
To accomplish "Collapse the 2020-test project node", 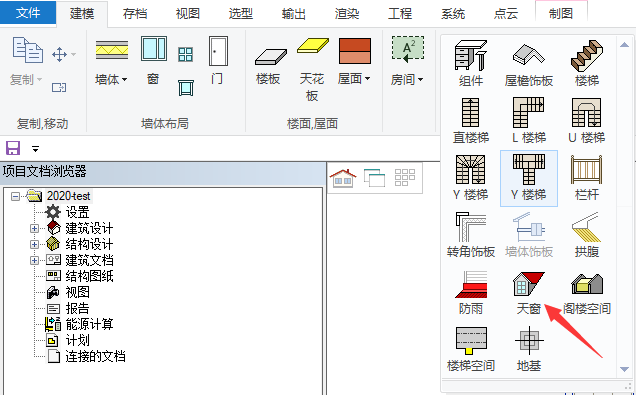I will click(15, 197).
